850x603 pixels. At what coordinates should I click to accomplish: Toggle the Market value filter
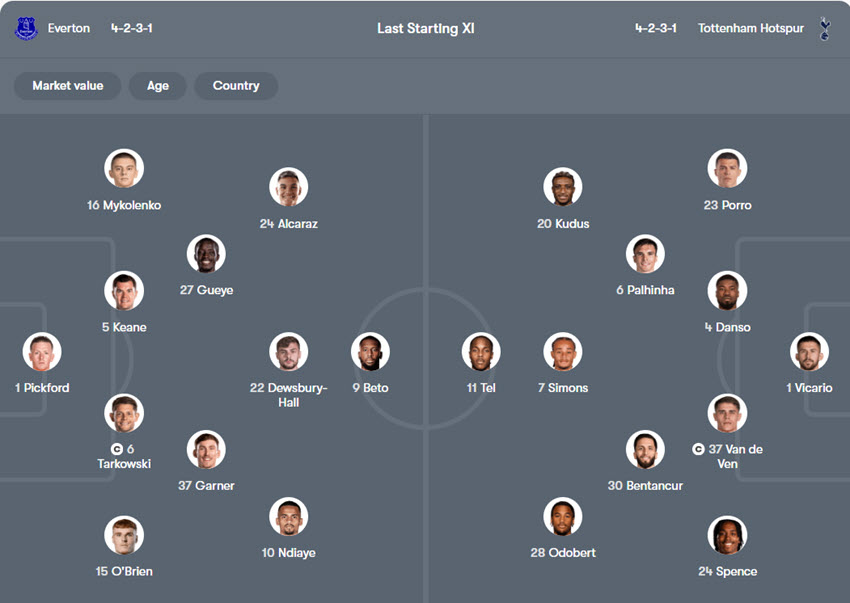(x=67, y=86)
